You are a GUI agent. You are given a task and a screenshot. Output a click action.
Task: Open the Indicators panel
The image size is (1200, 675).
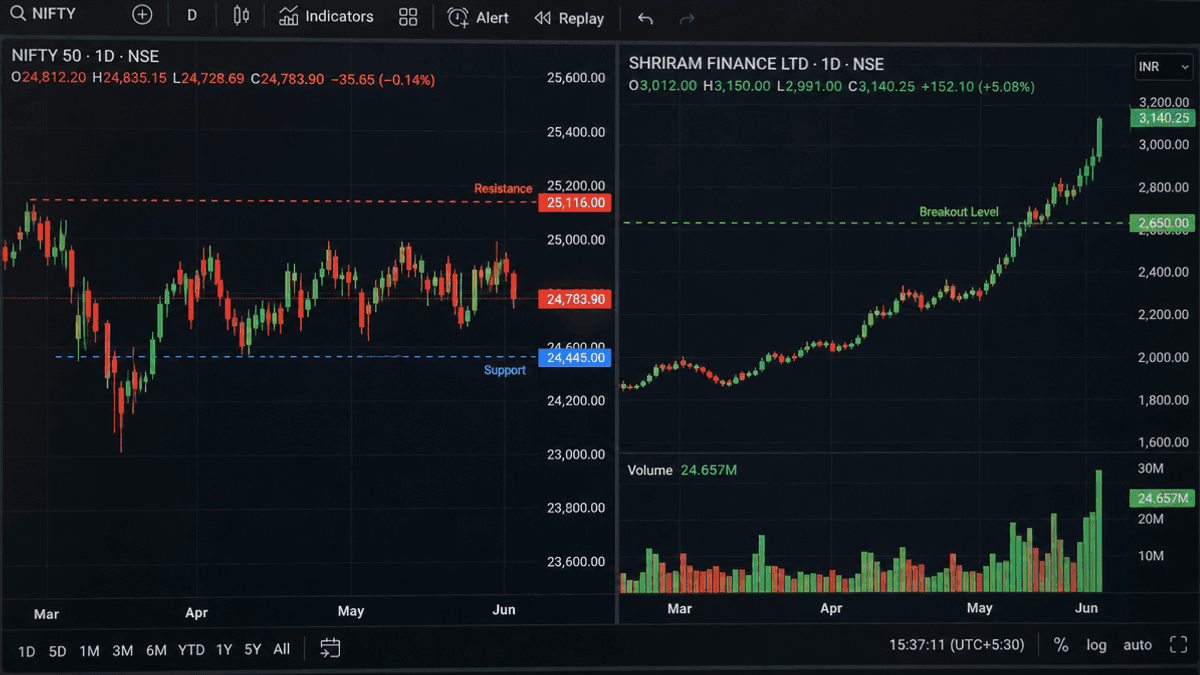point(326,17)
